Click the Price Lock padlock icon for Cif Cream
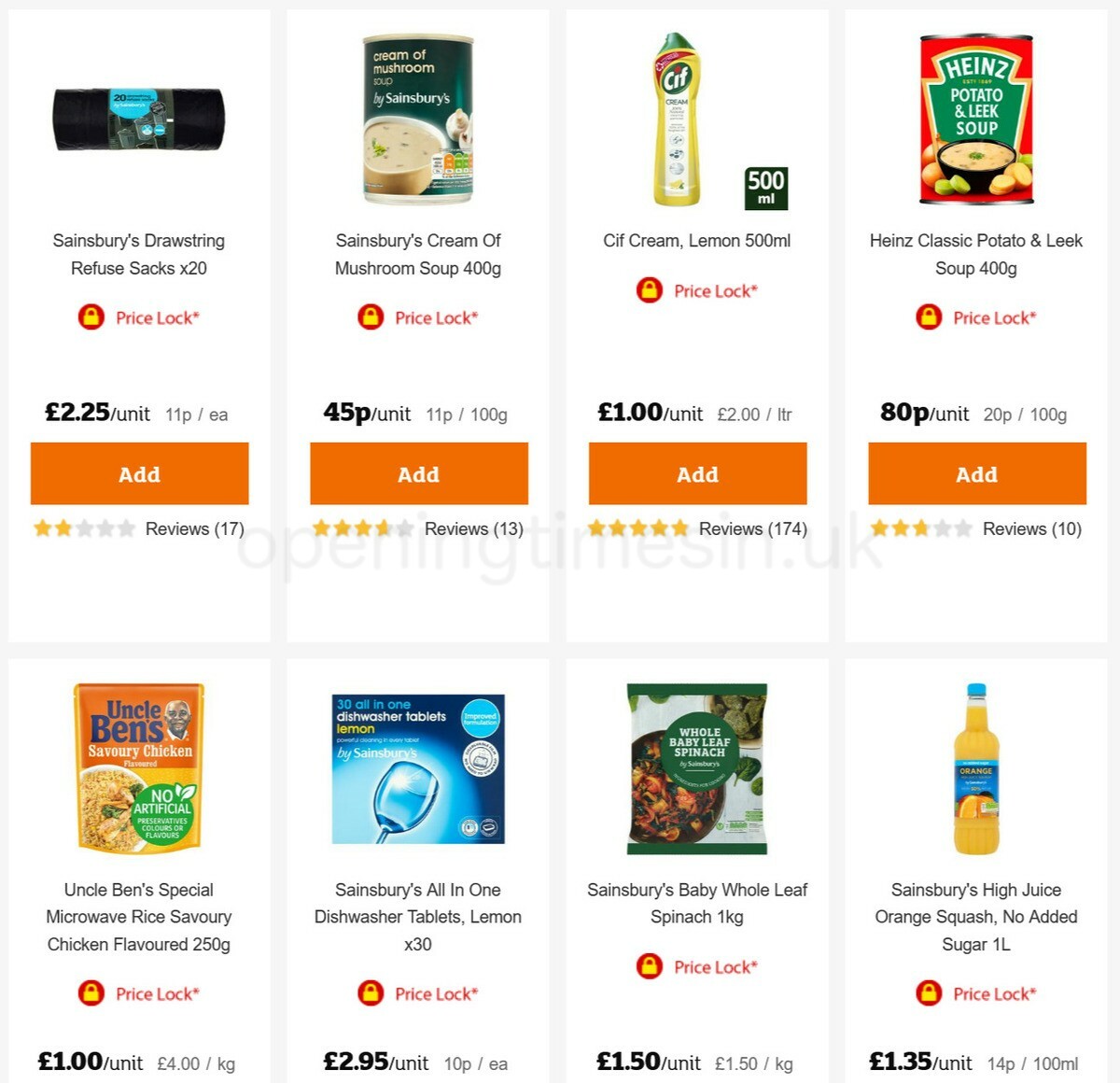This screenshot has width=1120, height=1083. pos(649,290)
